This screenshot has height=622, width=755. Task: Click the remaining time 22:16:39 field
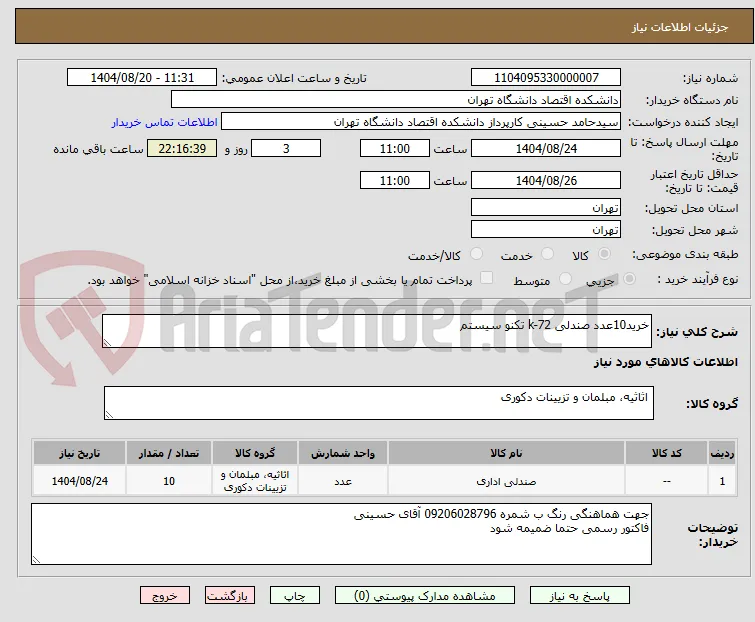182,148
